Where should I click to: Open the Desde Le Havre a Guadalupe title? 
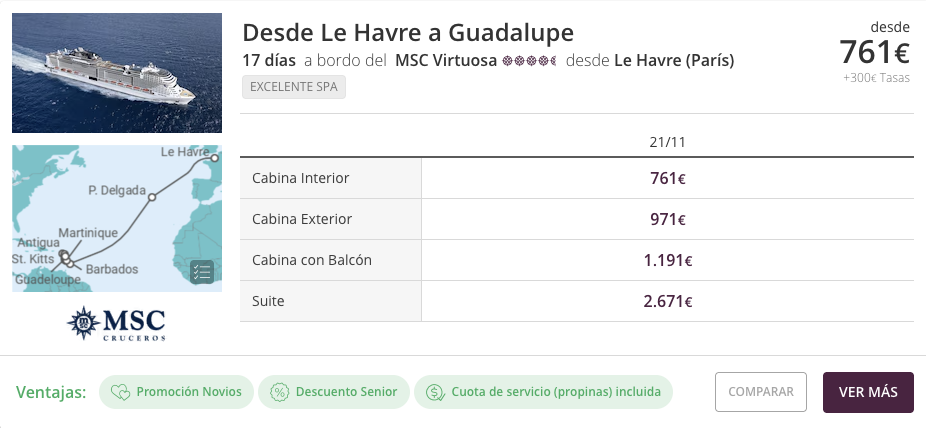(408, 32)
